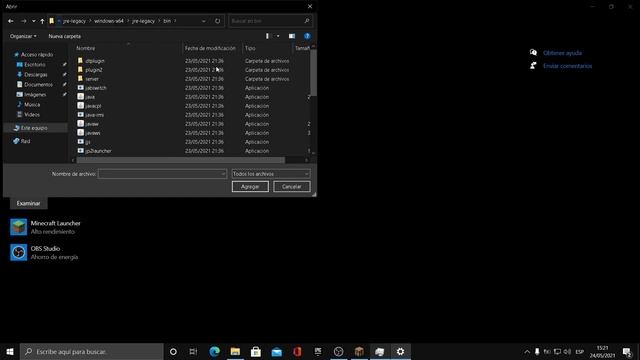Open Cortana from the taskbar
Viewport: 640px width, 360px height.
173,351
